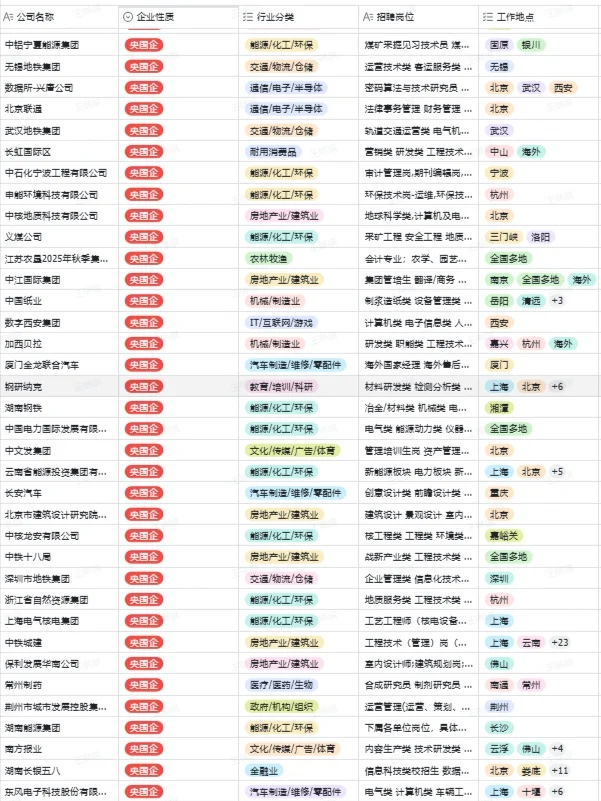
Task: Click the 教育/培训/科研 industry tag
Action: click(x=282, y=387)
